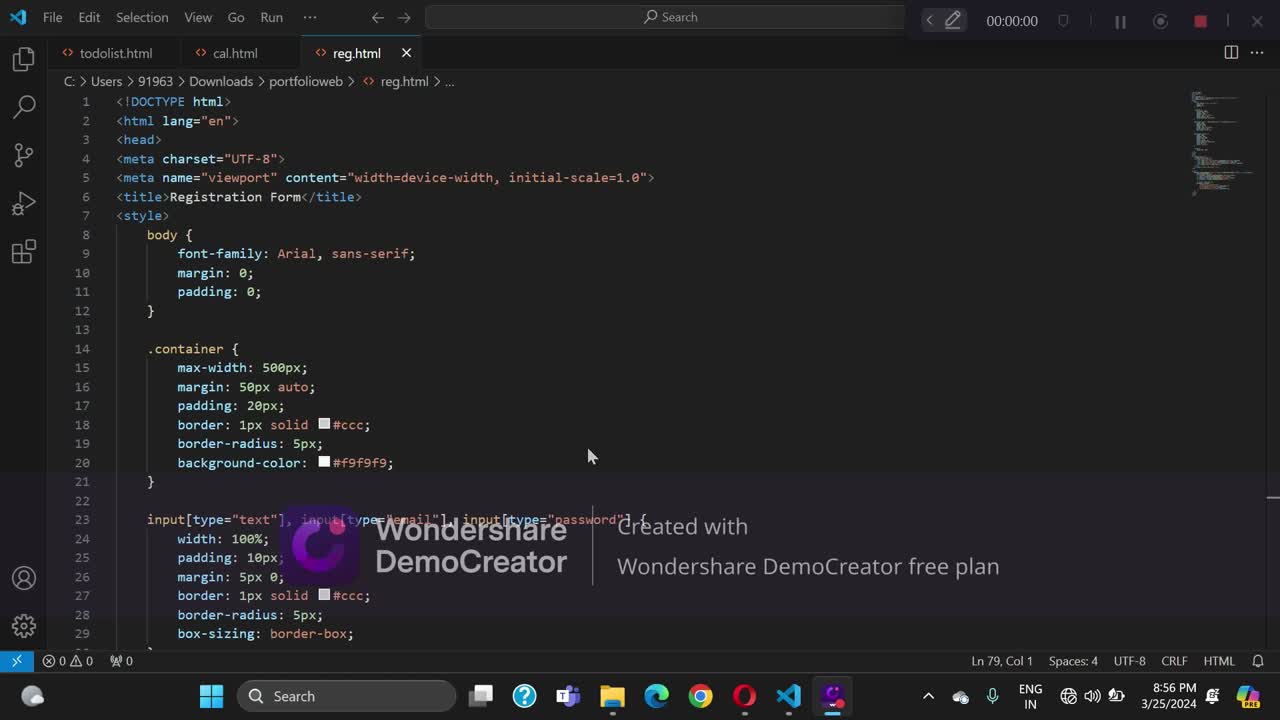Open the Manage gear settings icon
The image size is (1280, 720).
(24, 627)
